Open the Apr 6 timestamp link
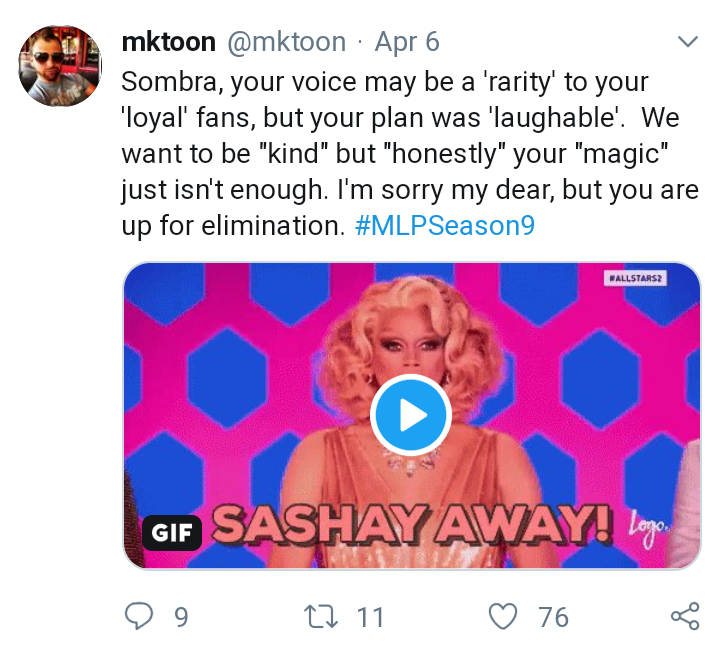Image resolution: width=720 pixels, height=660 pixels. [407, 42]
